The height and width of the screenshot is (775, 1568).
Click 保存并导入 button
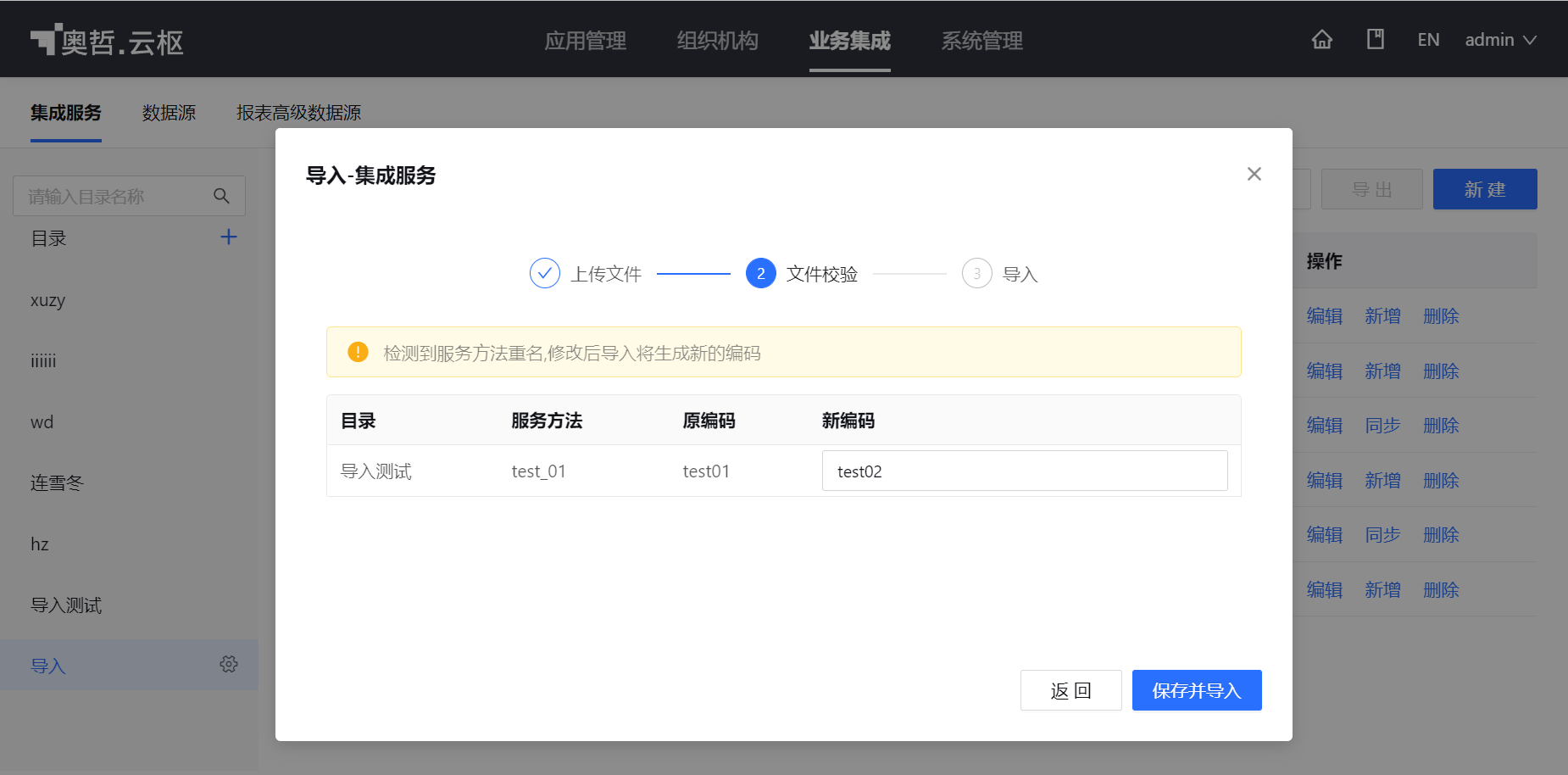point(1197,690)
